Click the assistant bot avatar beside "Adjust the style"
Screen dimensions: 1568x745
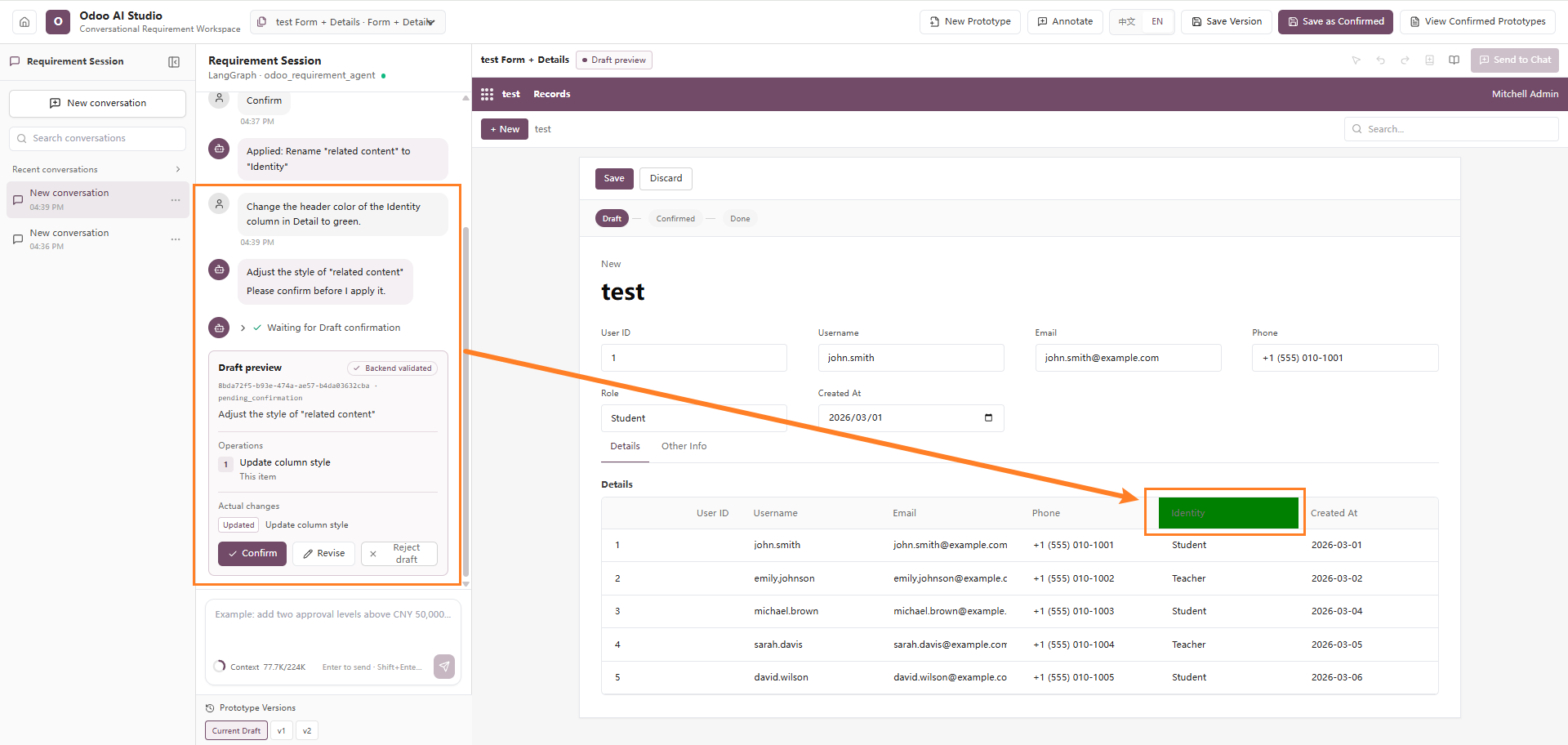click(219, 270)
